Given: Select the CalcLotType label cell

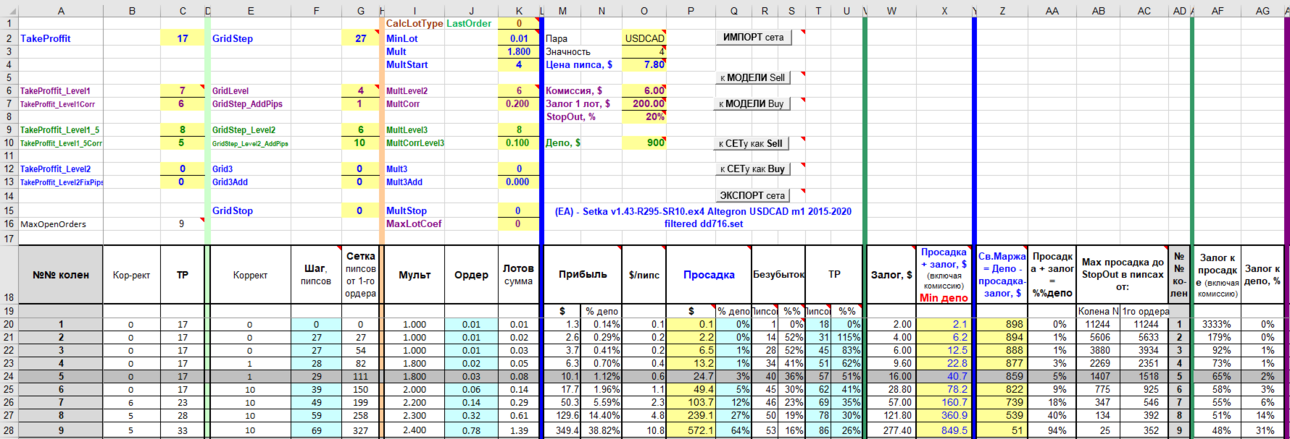Looking at the screenshot, I should (x=413, y=23).
